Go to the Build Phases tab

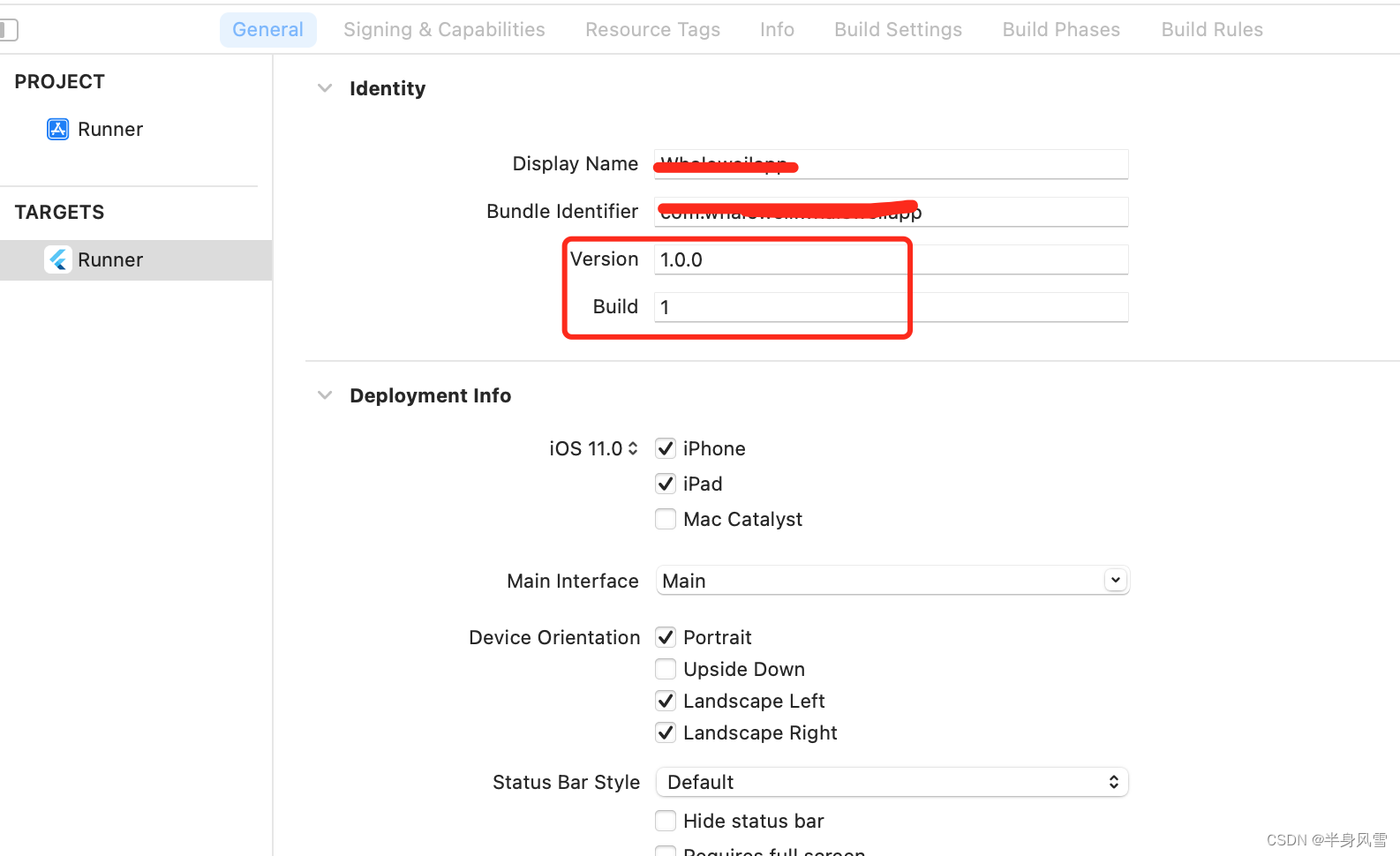pyautogui.click(x=1061, y=30)
